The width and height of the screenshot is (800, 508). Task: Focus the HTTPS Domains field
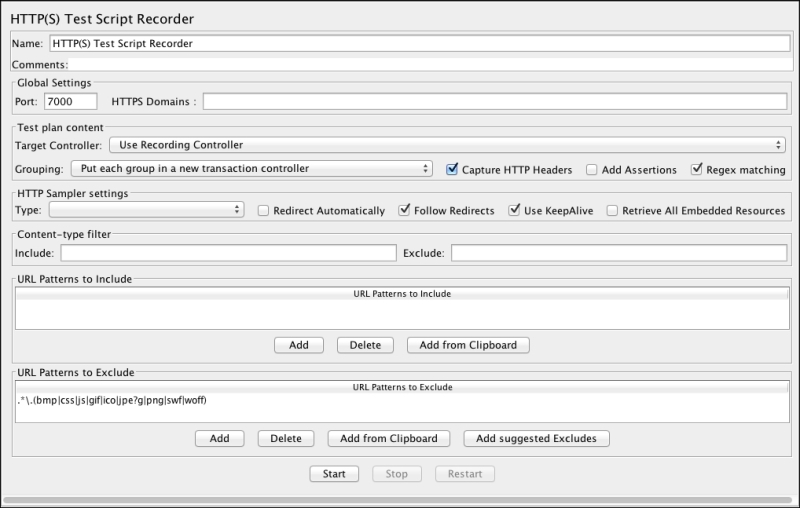pos(495,101)
